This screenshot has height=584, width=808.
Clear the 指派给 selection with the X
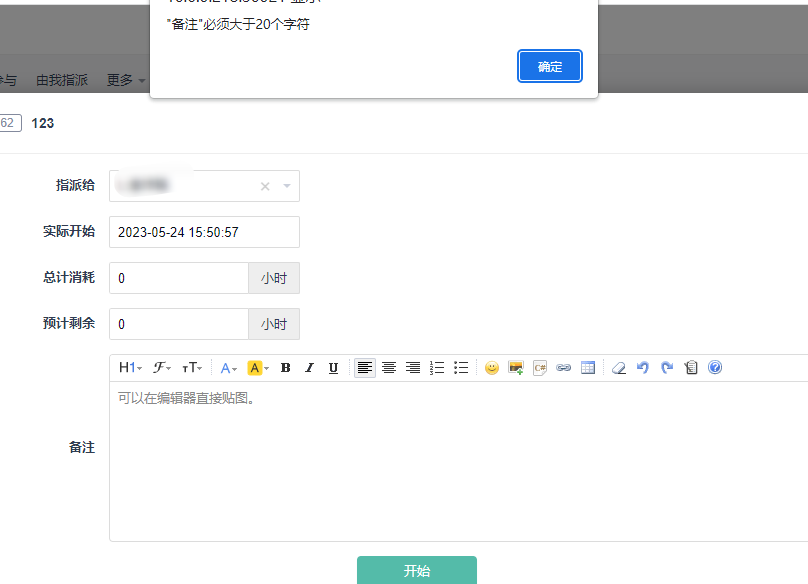point(265,186)
